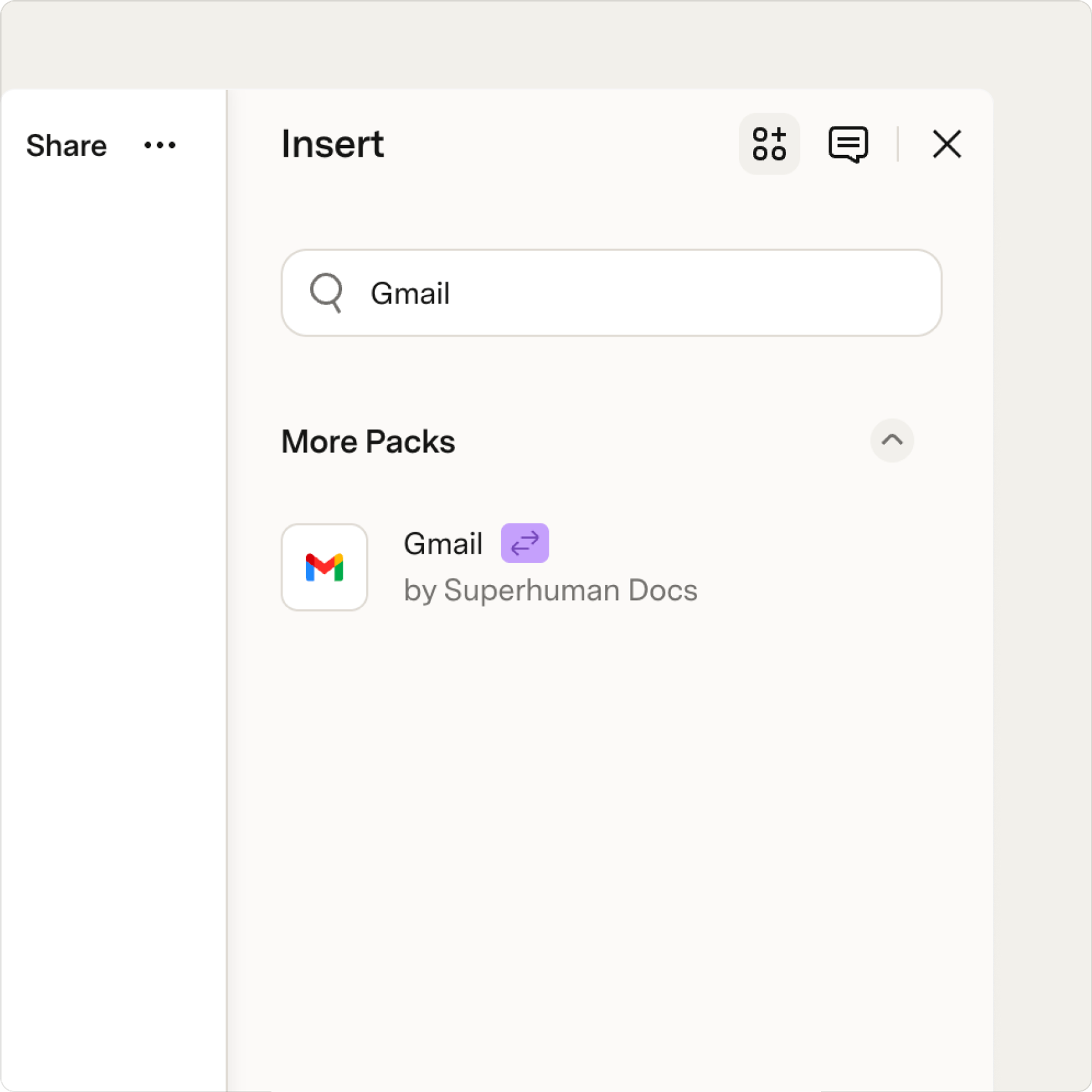Select the Gmail pack logo thumbnail

click(x=324, y=567)
